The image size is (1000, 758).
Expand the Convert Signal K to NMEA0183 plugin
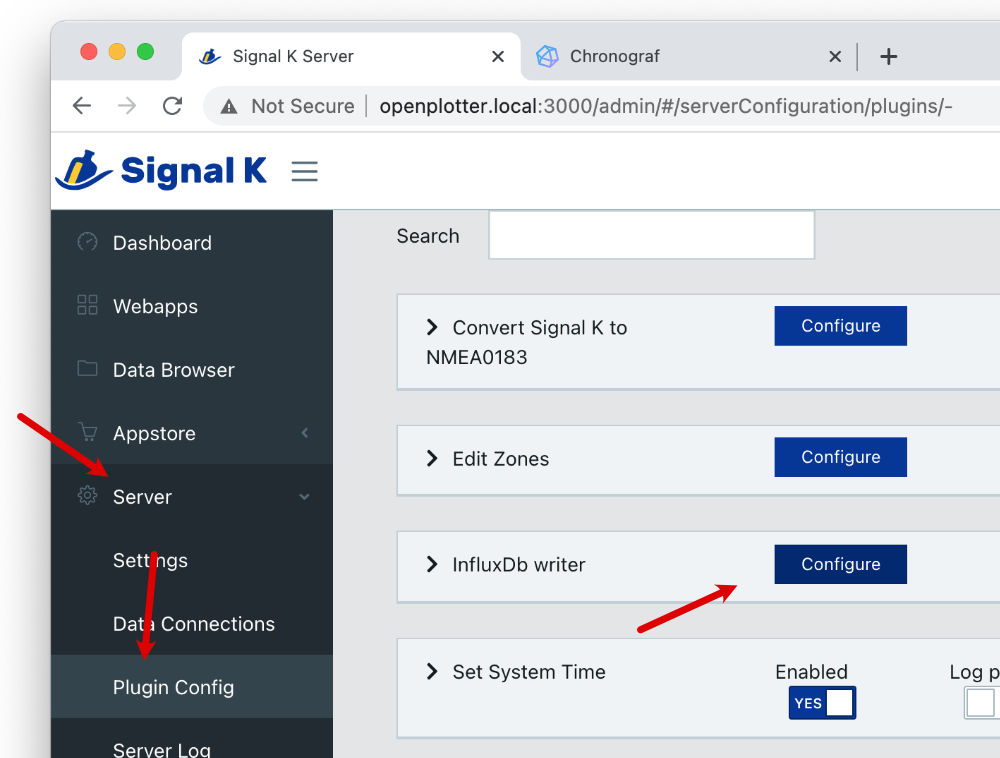pyautogui.click(x=432, y=327)
